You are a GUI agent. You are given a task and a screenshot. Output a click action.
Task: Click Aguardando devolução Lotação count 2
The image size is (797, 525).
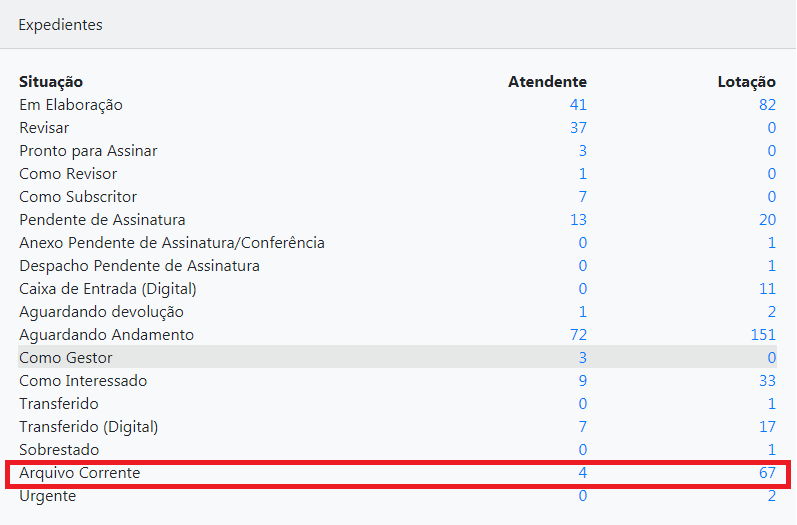click(772, 312)
